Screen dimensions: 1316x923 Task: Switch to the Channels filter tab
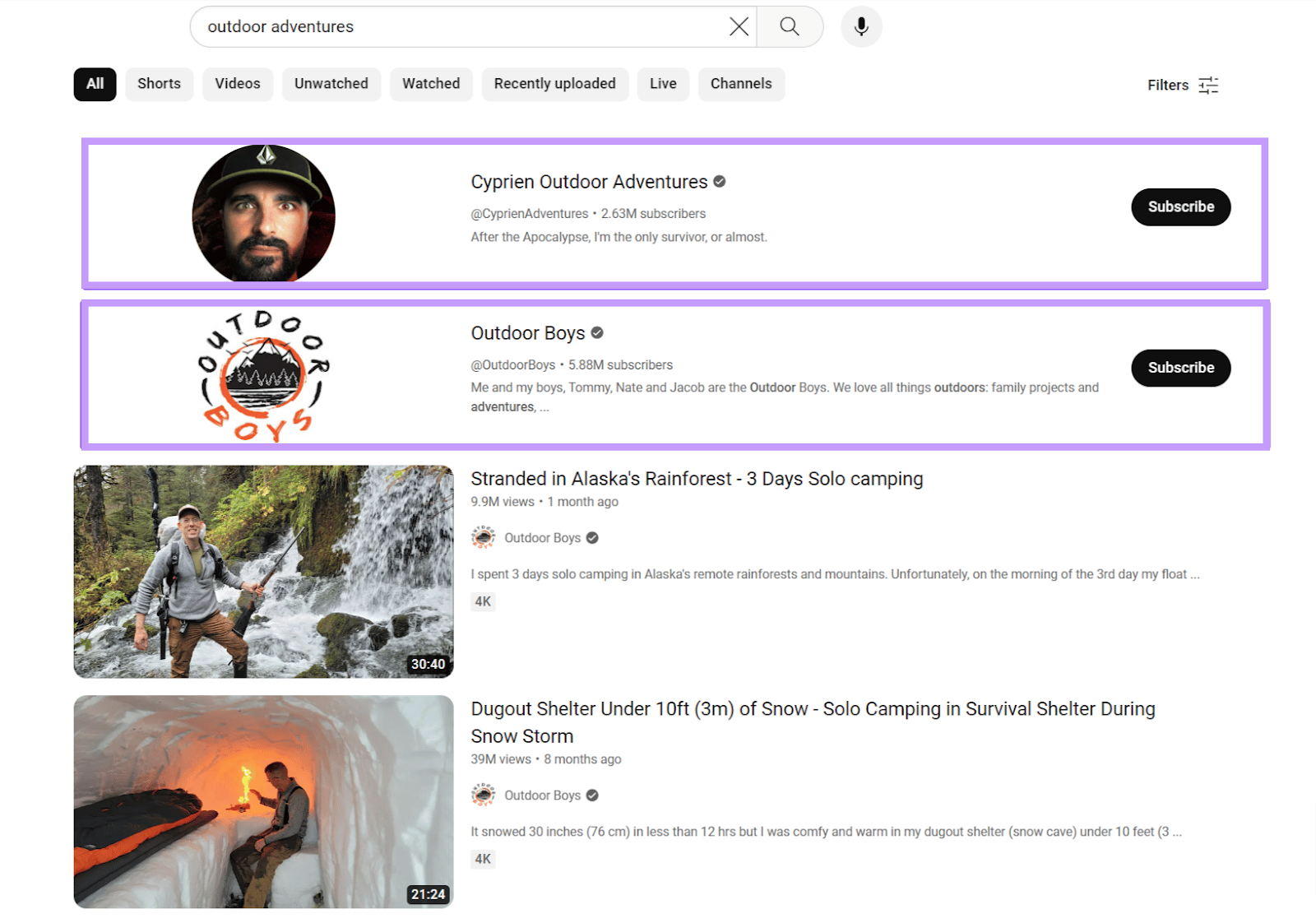click(741, 83)
